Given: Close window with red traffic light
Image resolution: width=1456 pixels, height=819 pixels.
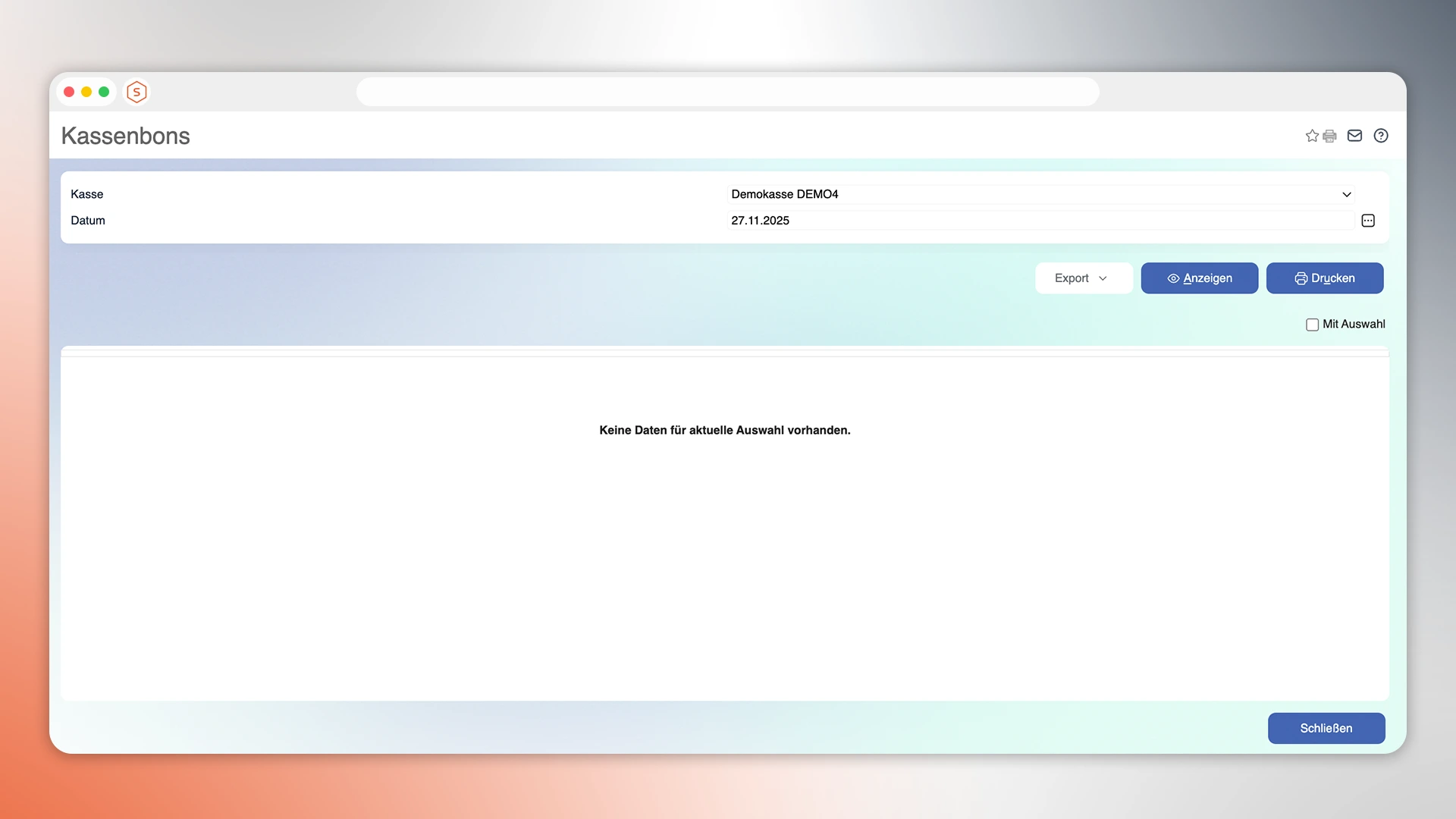Looking at the screenshot, I should [69, 92].
